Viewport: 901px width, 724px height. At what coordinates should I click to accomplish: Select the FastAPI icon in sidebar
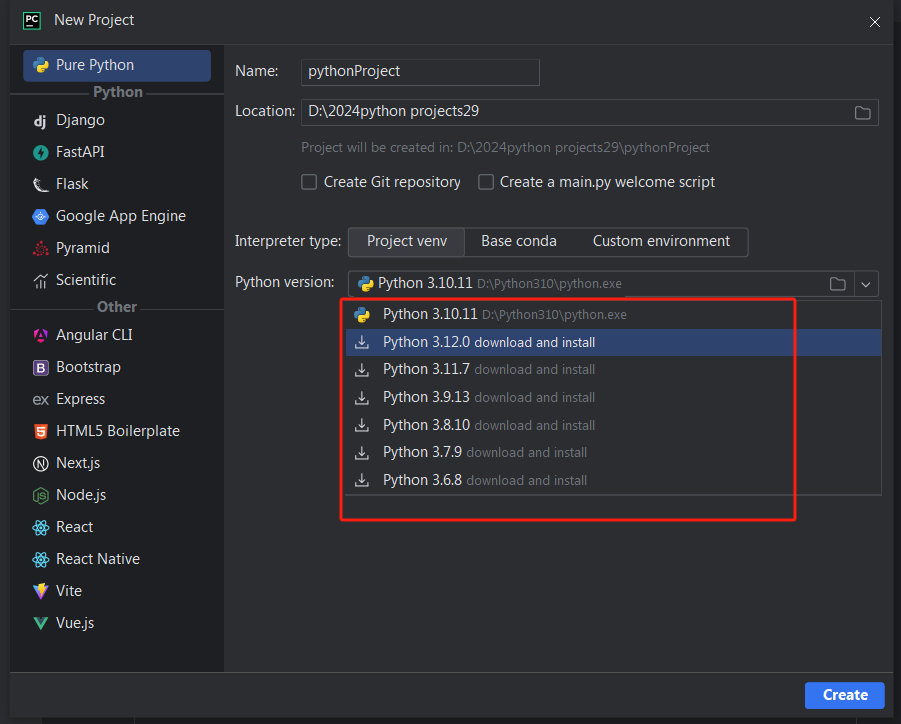coord(40,153)
